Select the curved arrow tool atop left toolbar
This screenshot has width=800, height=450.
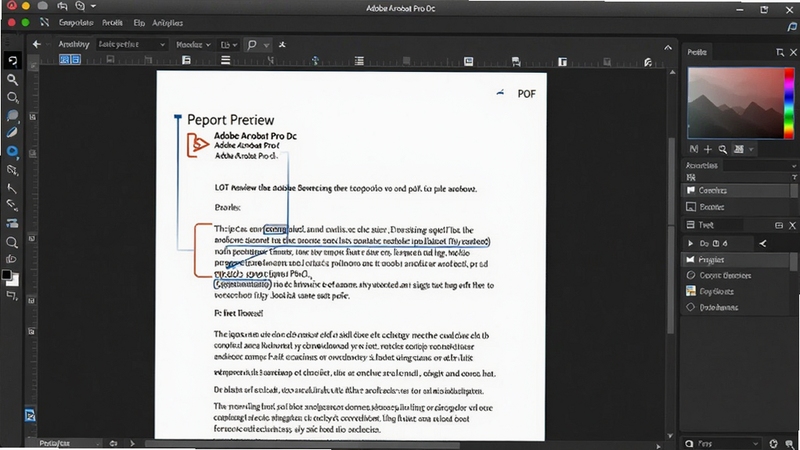pos(12,61)
